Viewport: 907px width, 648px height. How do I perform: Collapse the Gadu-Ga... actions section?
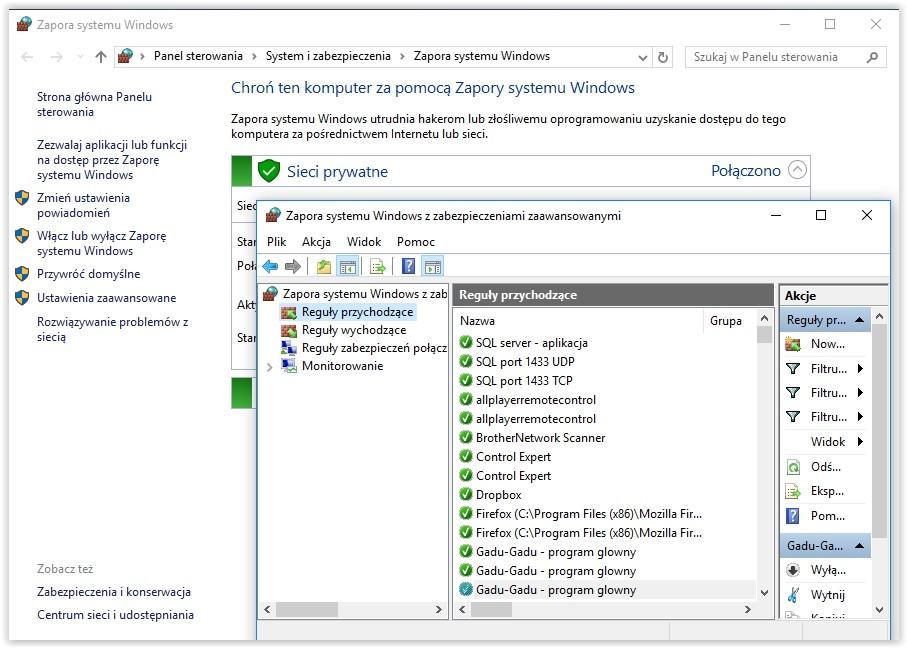pyautogui.click(x=860, y=546)
